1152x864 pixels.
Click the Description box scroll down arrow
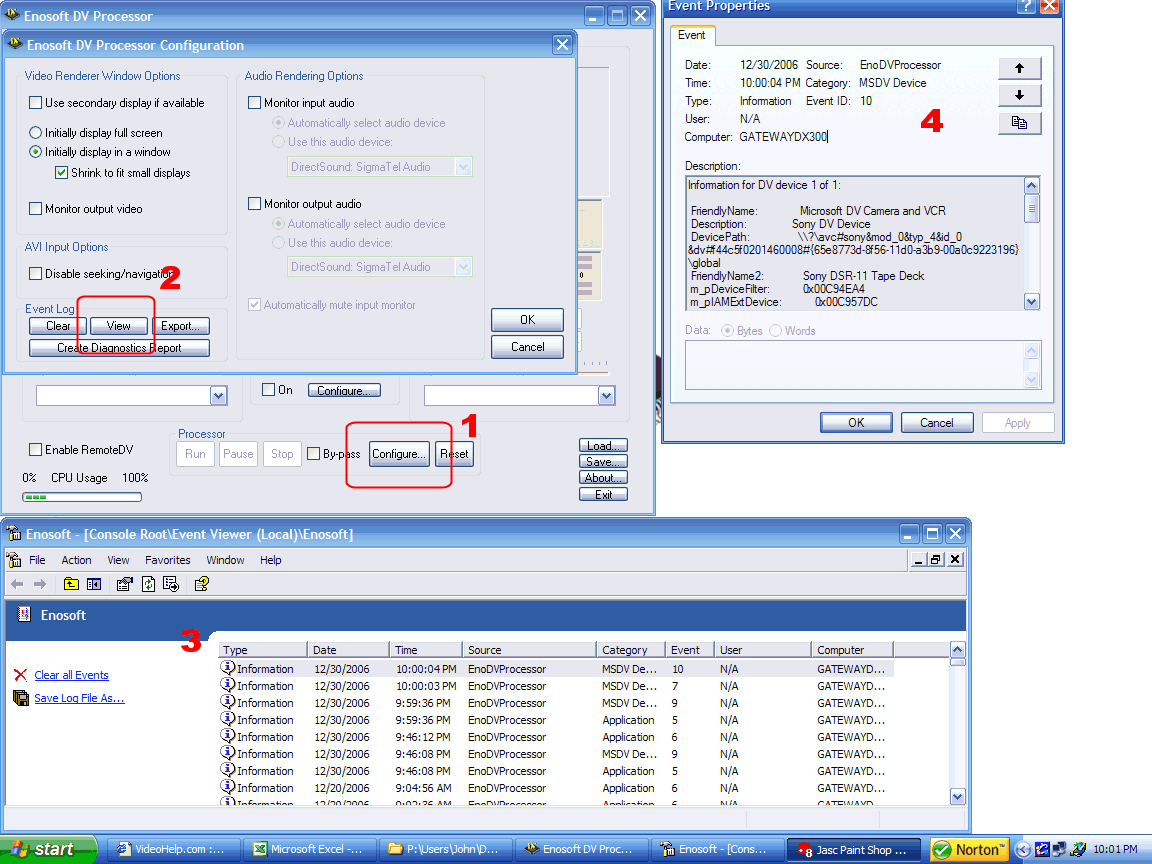pos(1032,301)
